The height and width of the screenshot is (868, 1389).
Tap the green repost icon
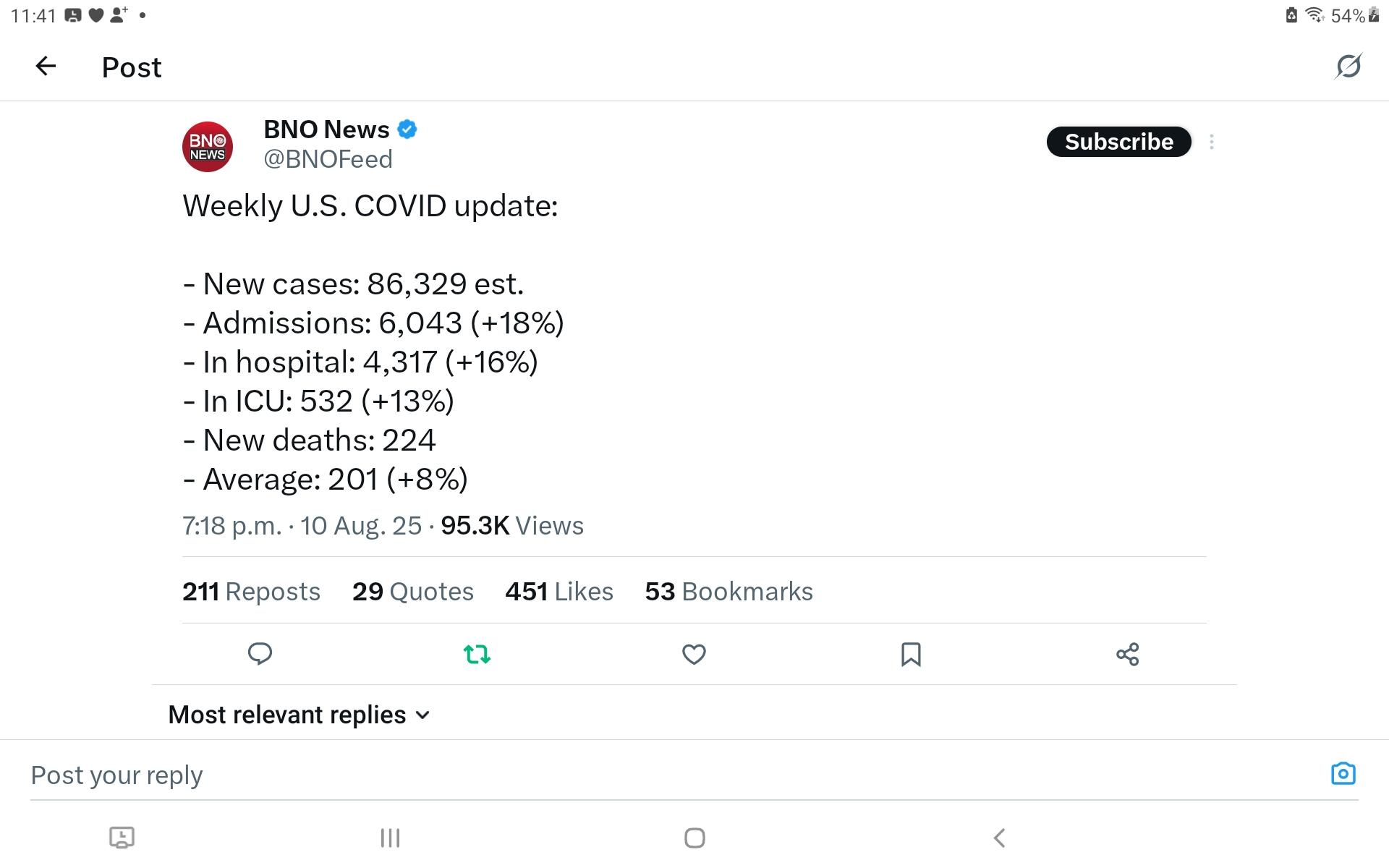tap(477, 654)
